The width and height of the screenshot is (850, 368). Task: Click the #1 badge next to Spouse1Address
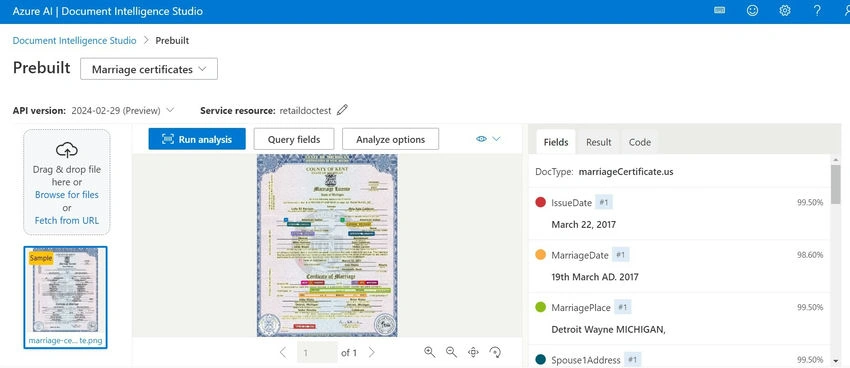(x=632, y=359)
